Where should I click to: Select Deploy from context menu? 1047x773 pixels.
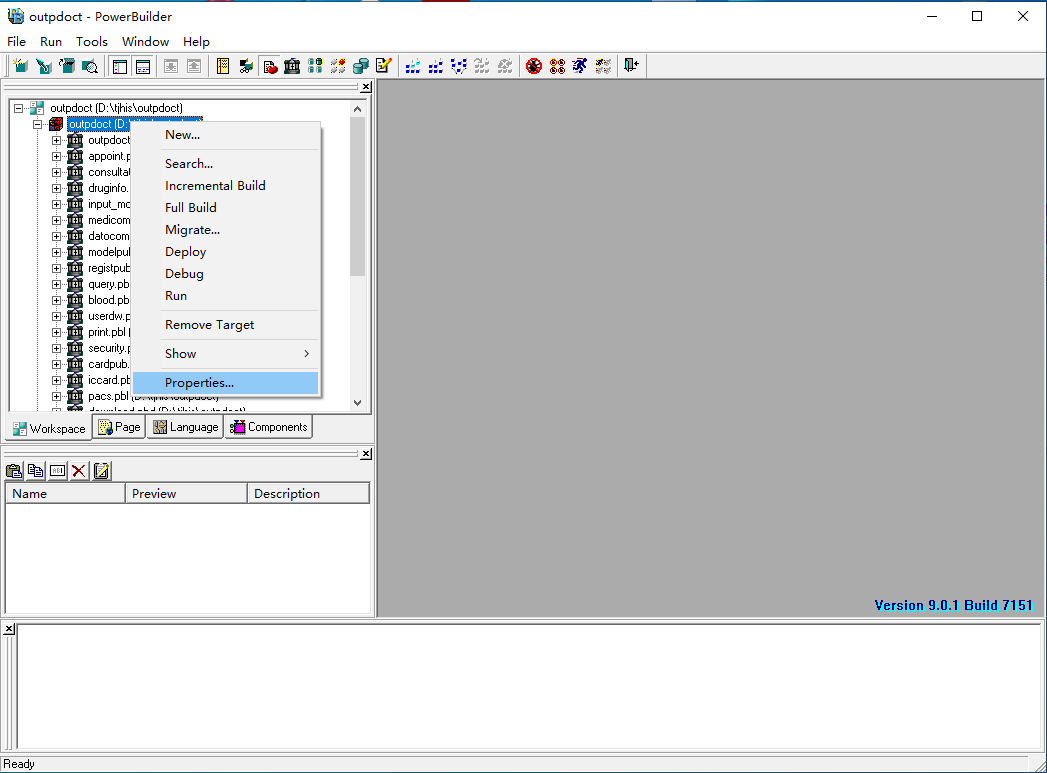[226, 252]
